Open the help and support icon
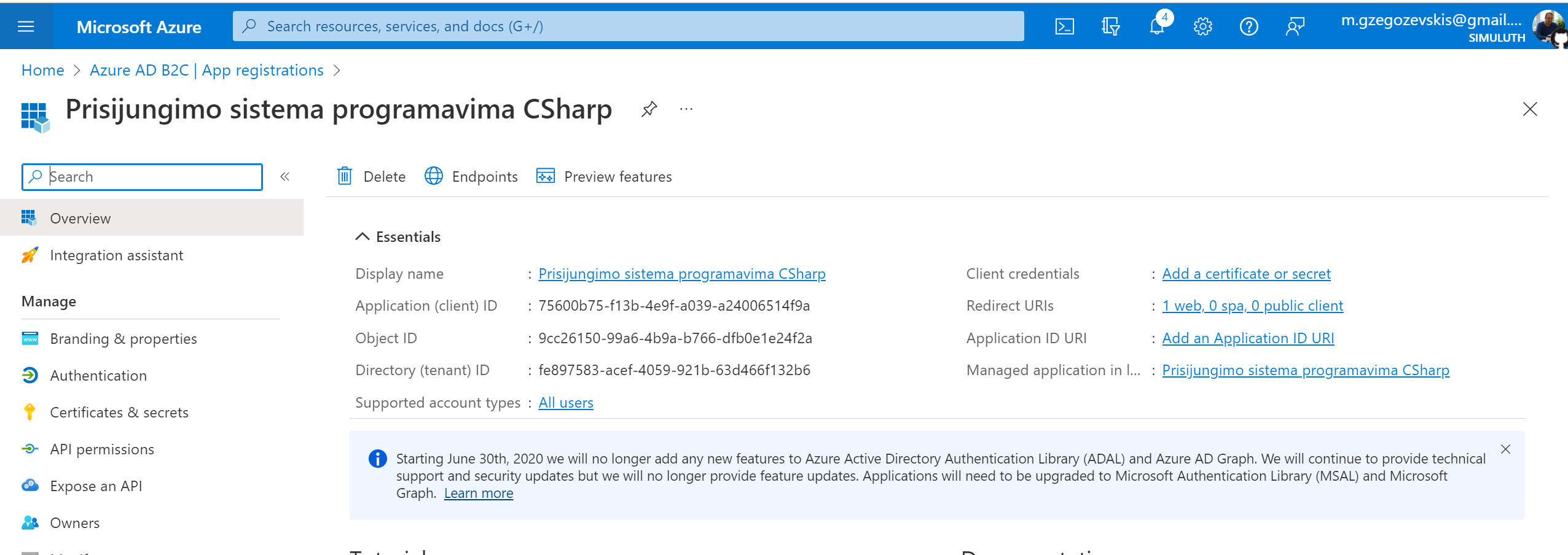 tap(1249, 26)
